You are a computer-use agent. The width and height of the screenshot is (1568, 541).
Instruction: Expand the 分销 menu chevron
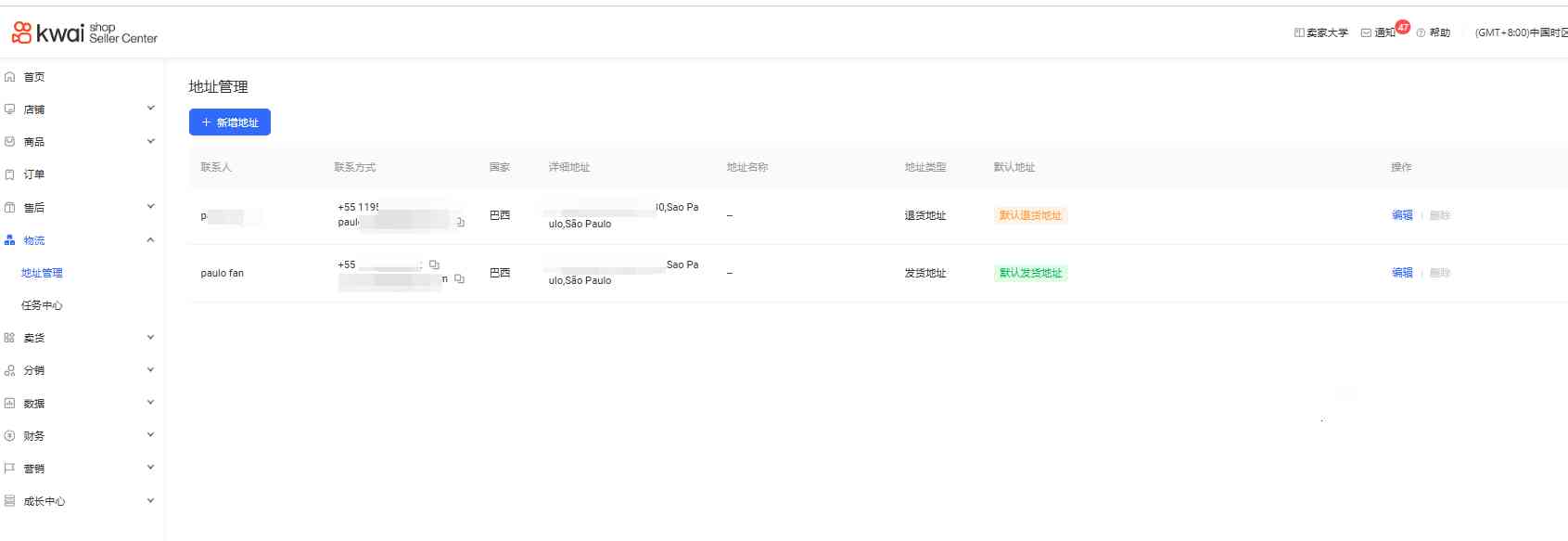pyautogui.click(x=150, y=370)
